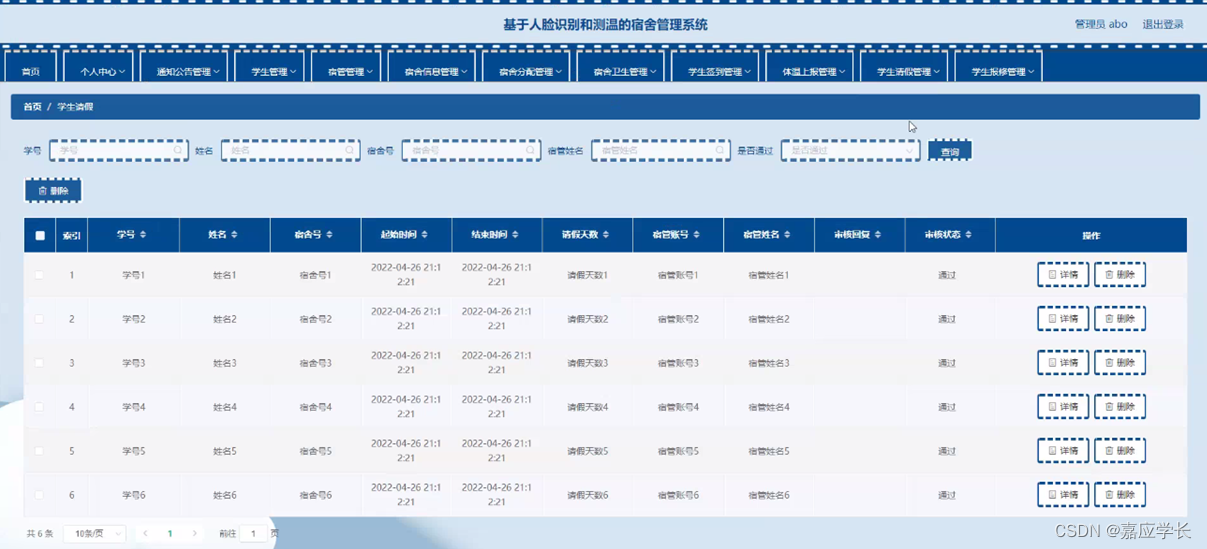Check the box for row 学号6
This screenshot has height=549, width=1207.
pyautogui.click(x=40, y=495)
